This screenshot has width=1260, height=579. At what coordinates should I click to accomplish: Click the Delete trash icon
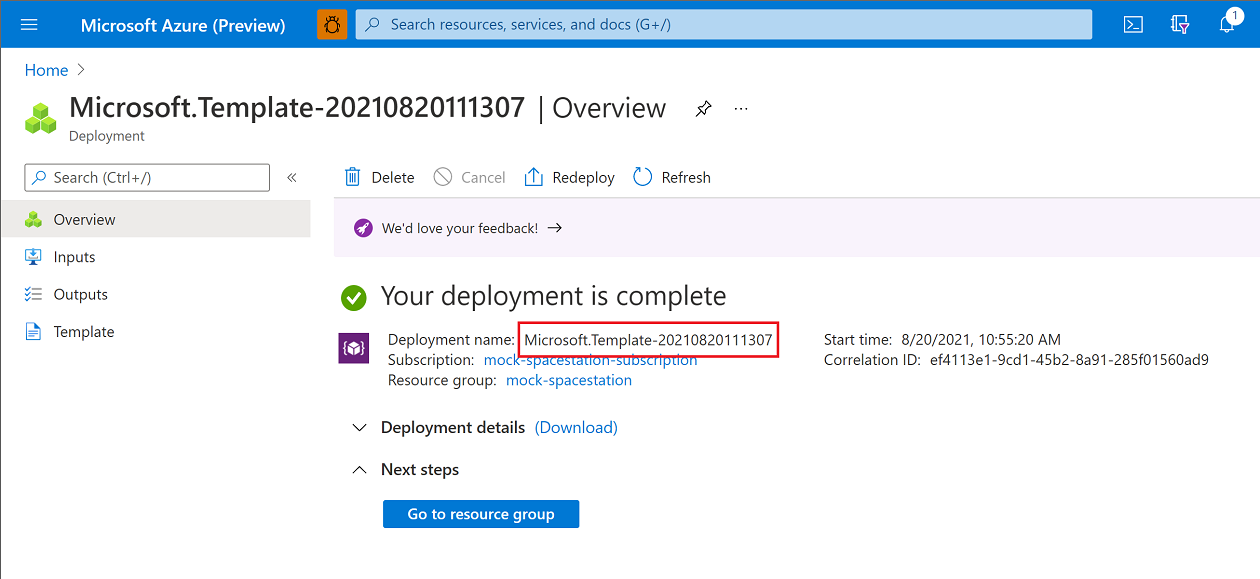tap(352, 177)
